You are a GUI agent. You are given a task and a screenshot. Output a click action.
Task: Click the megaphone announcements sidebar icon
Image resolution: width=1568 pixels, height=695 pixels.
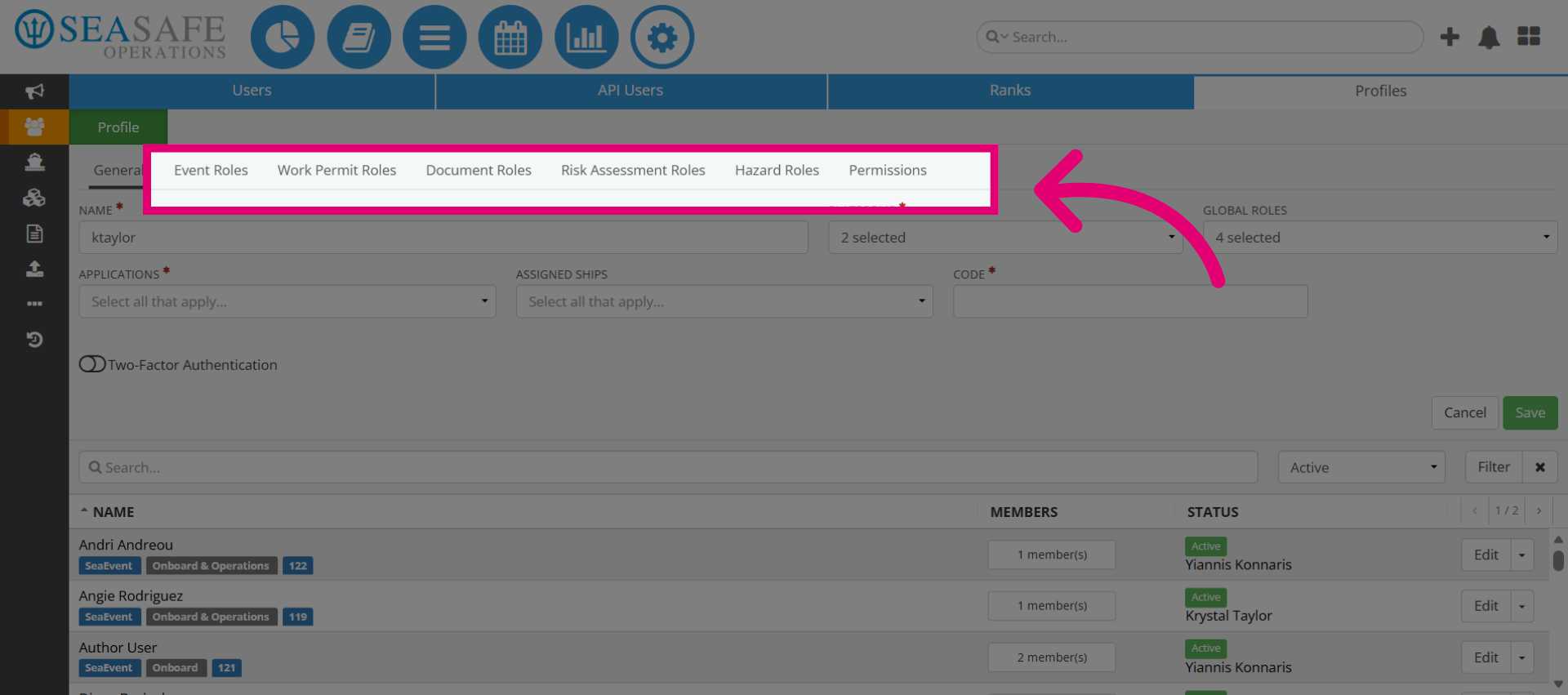coord(34,91)
